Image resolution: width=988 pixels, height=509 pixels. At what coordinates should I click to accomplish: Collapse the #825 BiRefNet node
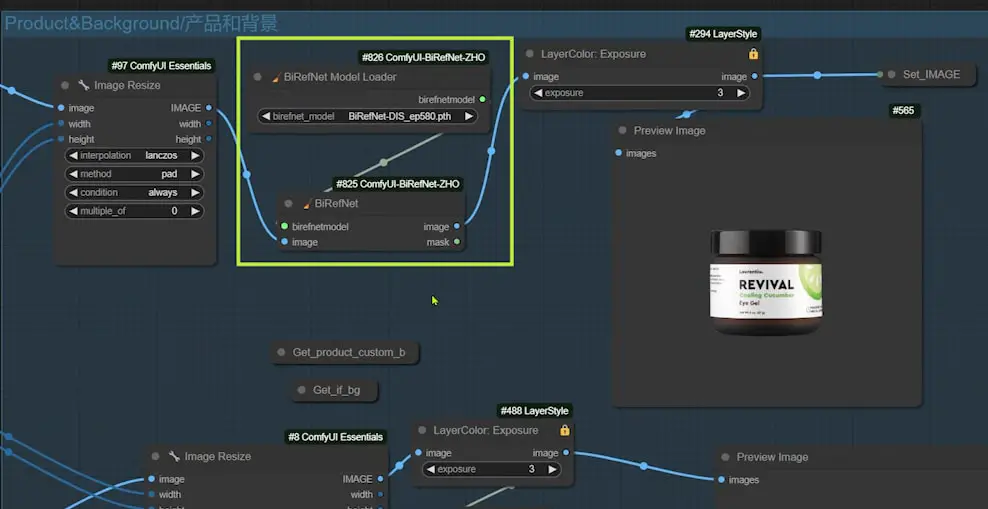[x=288, y=203]
